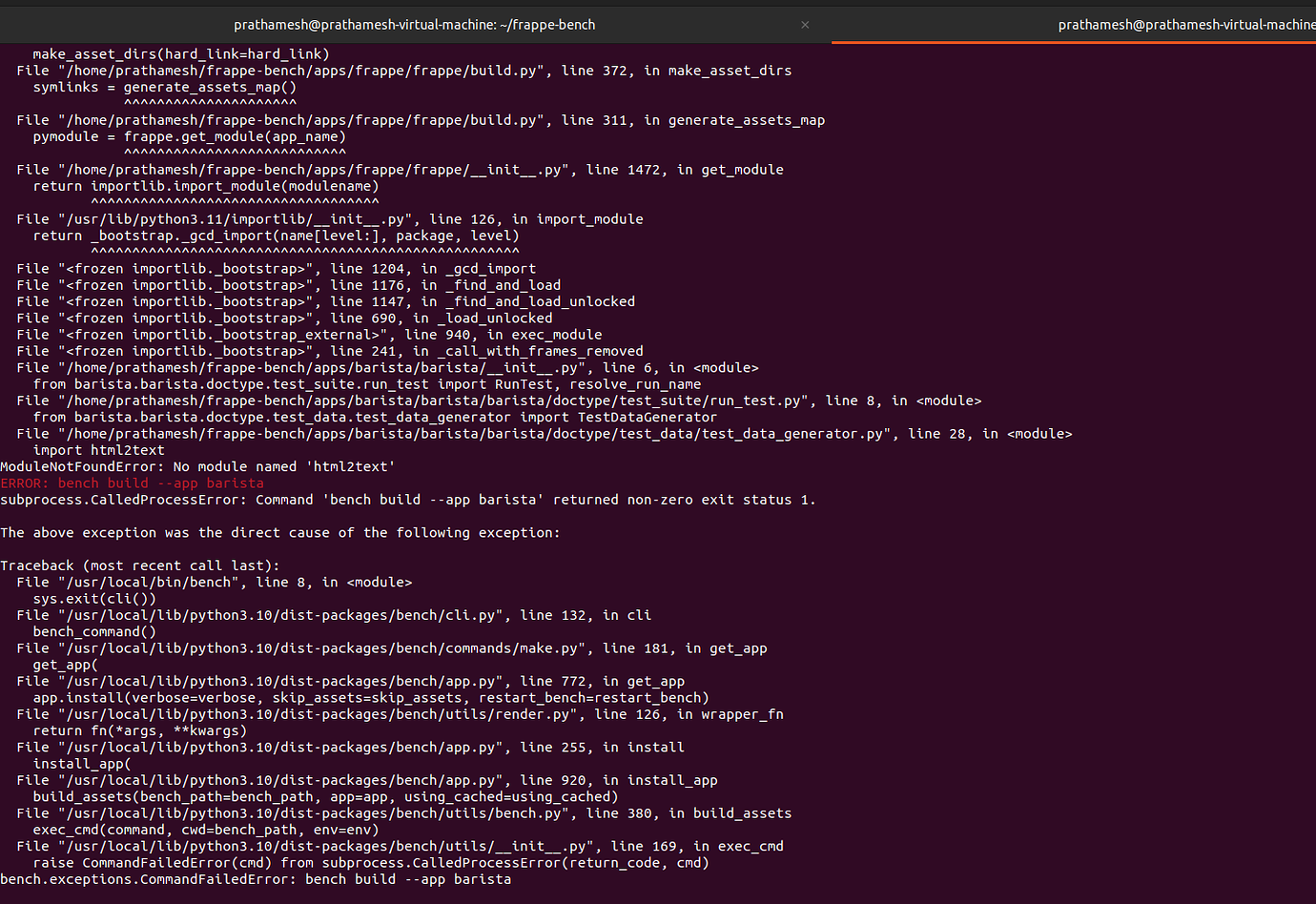Close the ~/frappe-bench terminal tab
1316x904 pixels.
(x=805, y=25)
